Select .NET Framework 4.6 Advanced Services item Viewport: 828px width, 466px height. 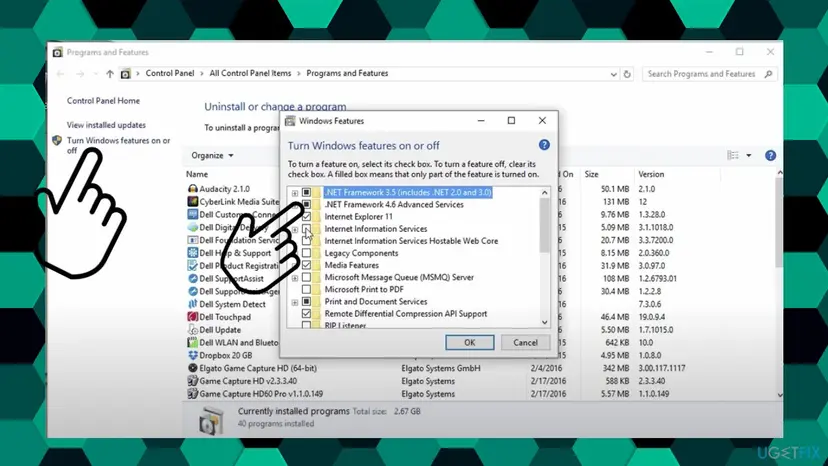[394, 204]
